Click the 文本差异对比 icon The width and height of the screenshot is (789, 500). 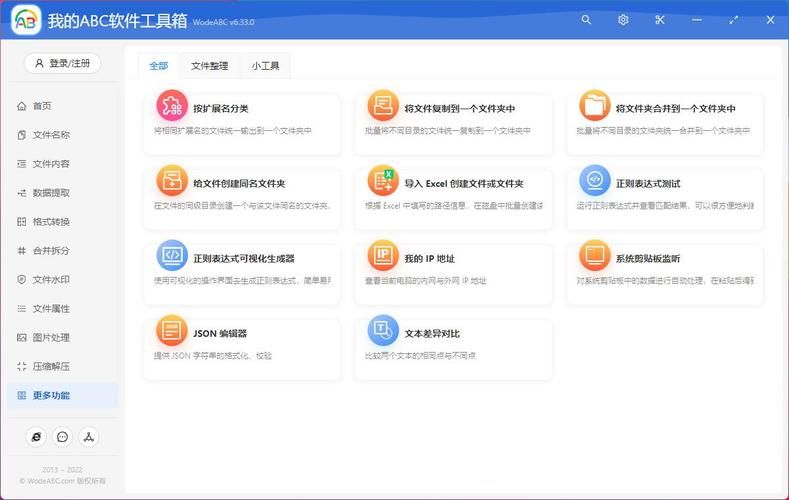[x=383, y=330]
